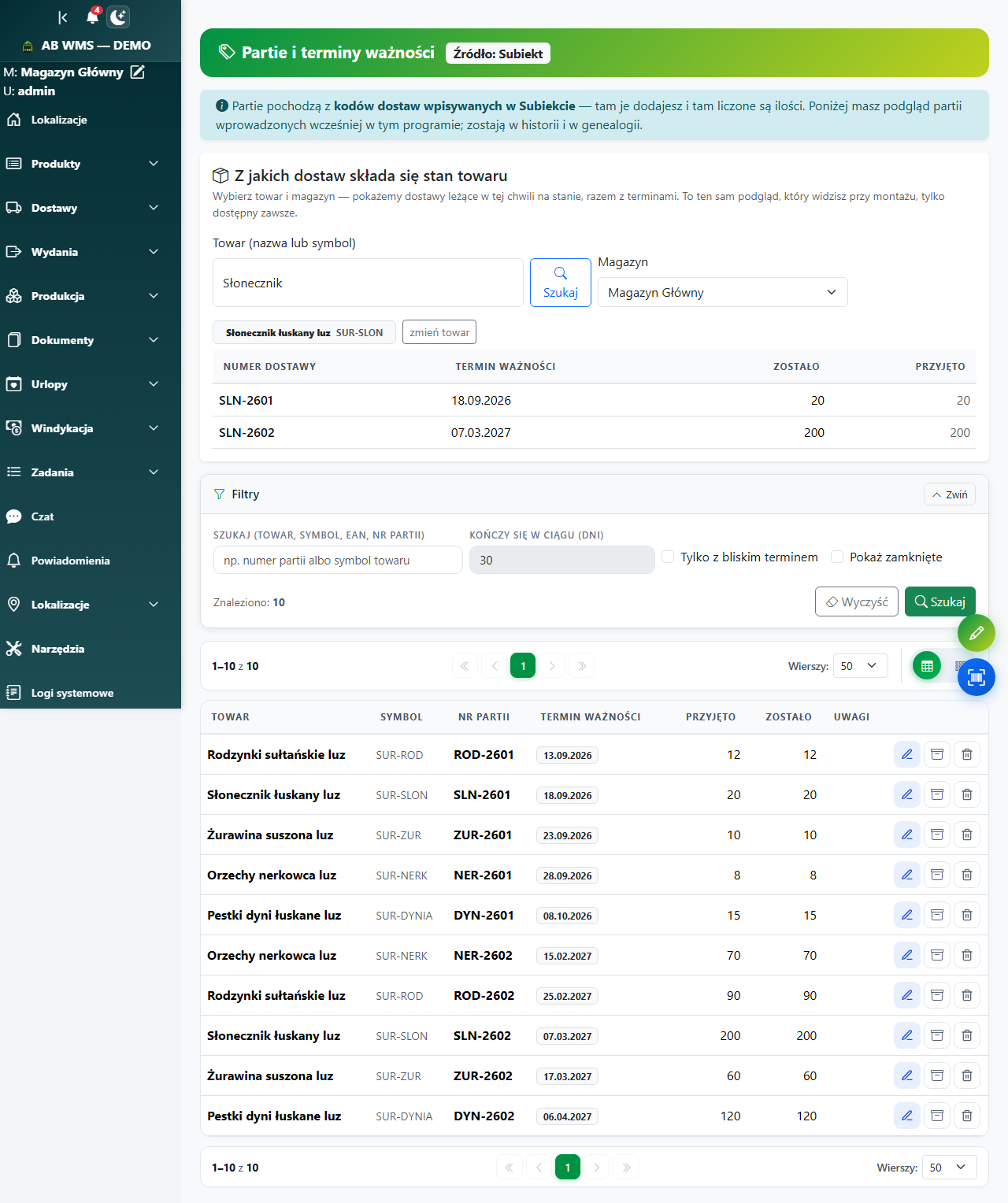Delete the ZUR-2602 batch
Screen dimensions: 1008x1203
tap(967, 1075)
